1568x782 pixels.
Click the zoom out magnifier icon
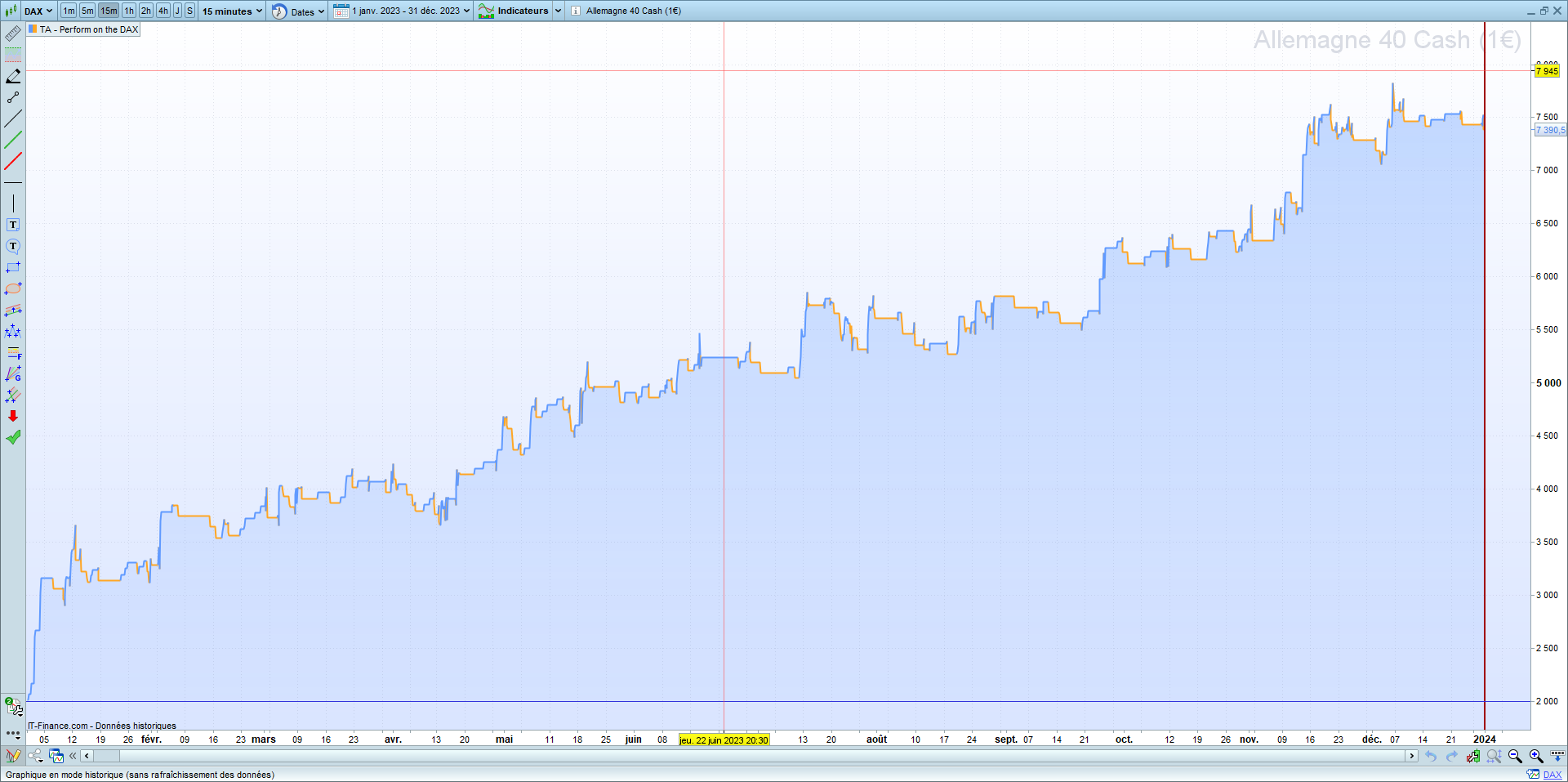coord(1515,756)
